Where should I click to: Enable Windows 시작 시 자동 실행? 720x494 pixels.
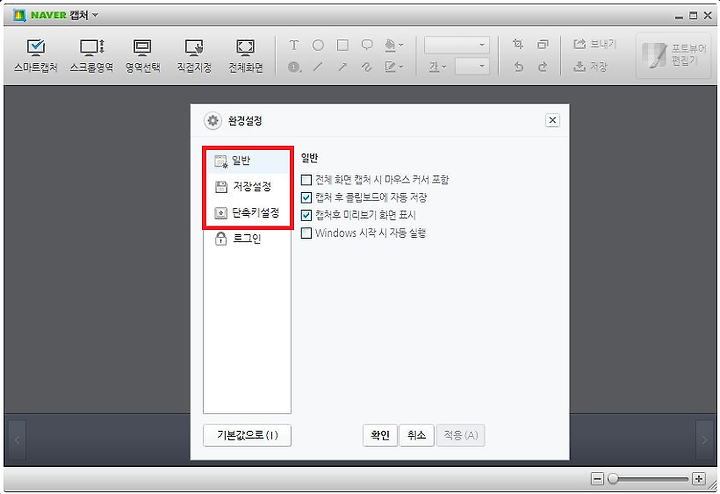point(306,233)
